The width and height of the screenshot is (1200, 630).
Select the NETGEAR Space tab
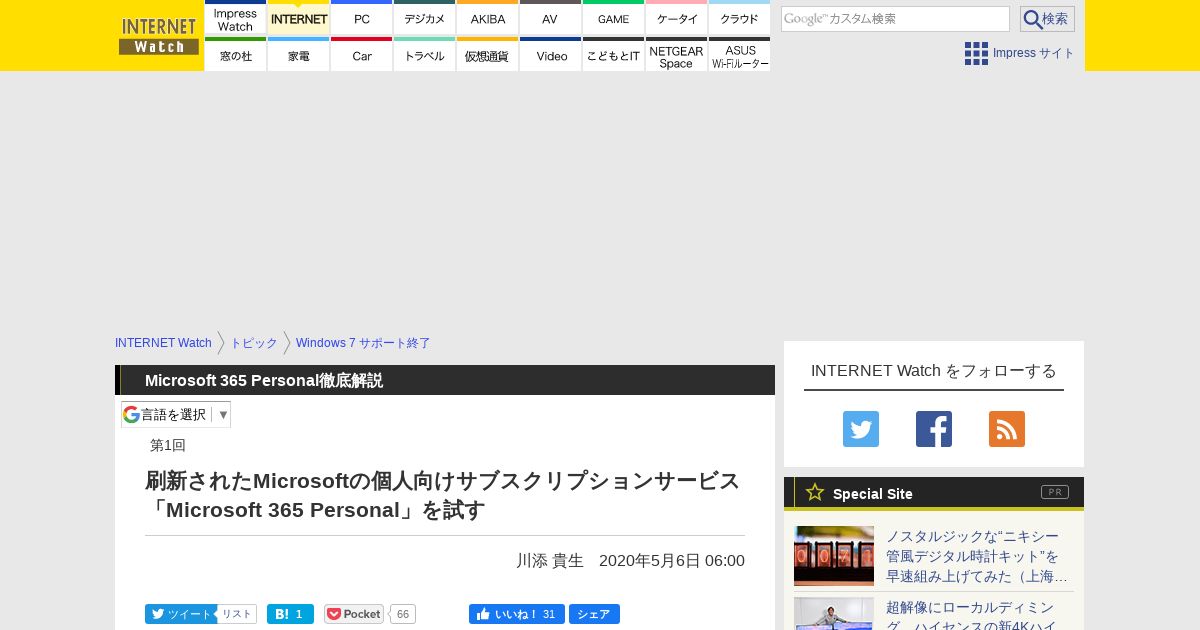pos(676,55)
